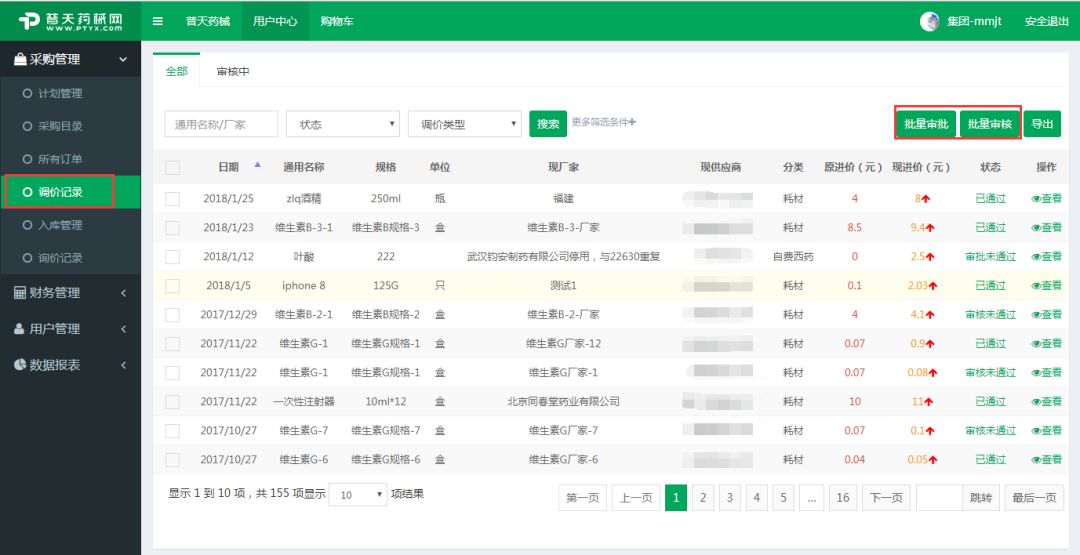This screenshot has height=555, width=1080.
Task: Go to page 16
Action: point(843,498)
